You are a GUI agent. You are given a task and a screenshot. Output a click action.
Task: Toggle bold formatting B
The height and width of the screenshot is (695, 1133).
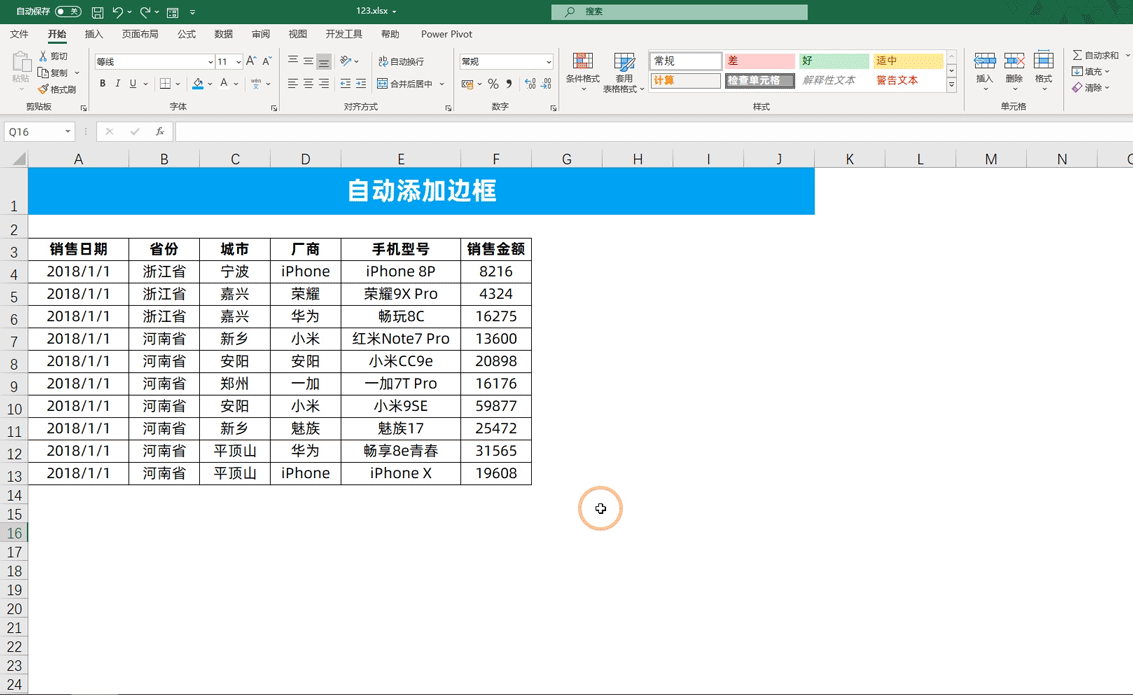pos(103,84)
